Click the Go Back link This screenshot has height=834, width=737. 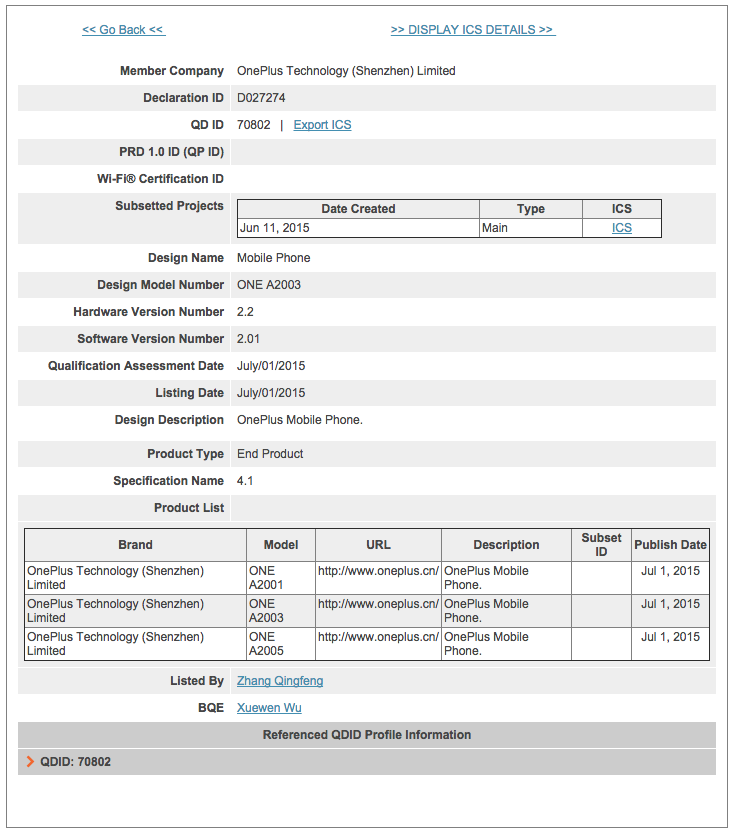(124, 30)
